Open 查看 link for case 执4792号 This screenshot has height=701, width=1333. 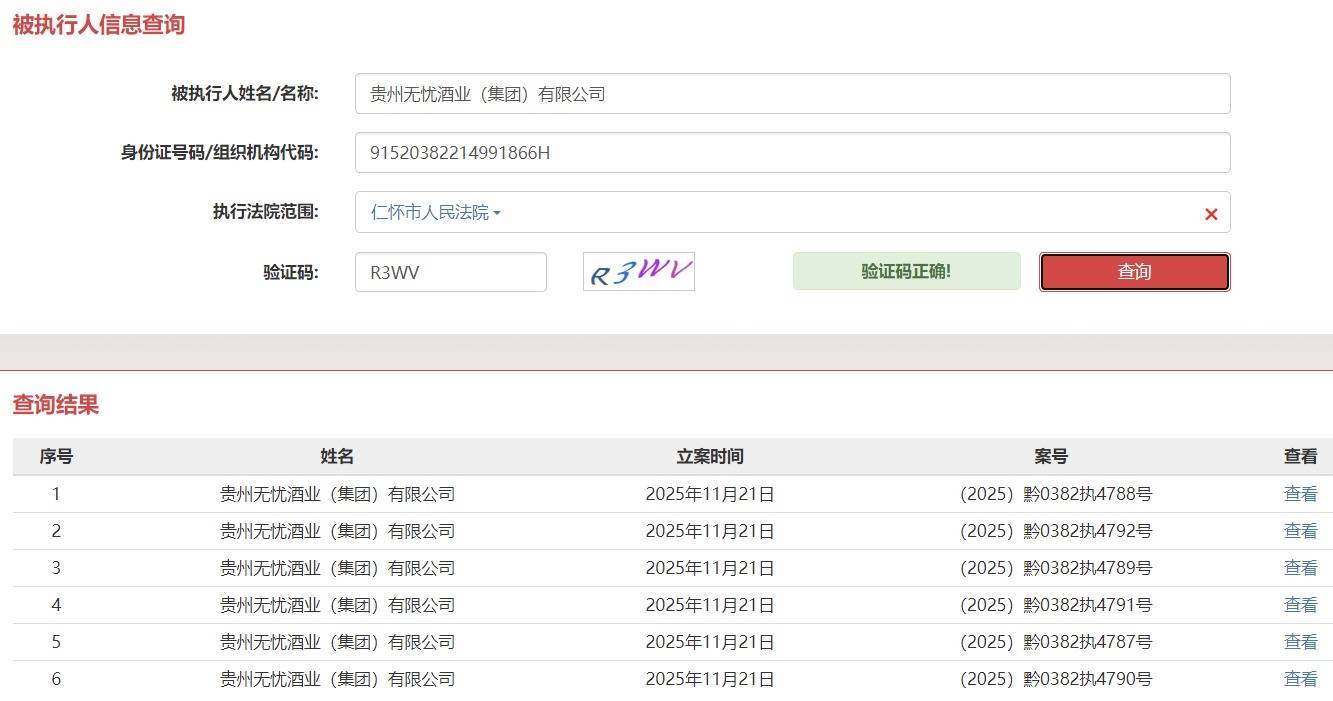coord(1300,531)
